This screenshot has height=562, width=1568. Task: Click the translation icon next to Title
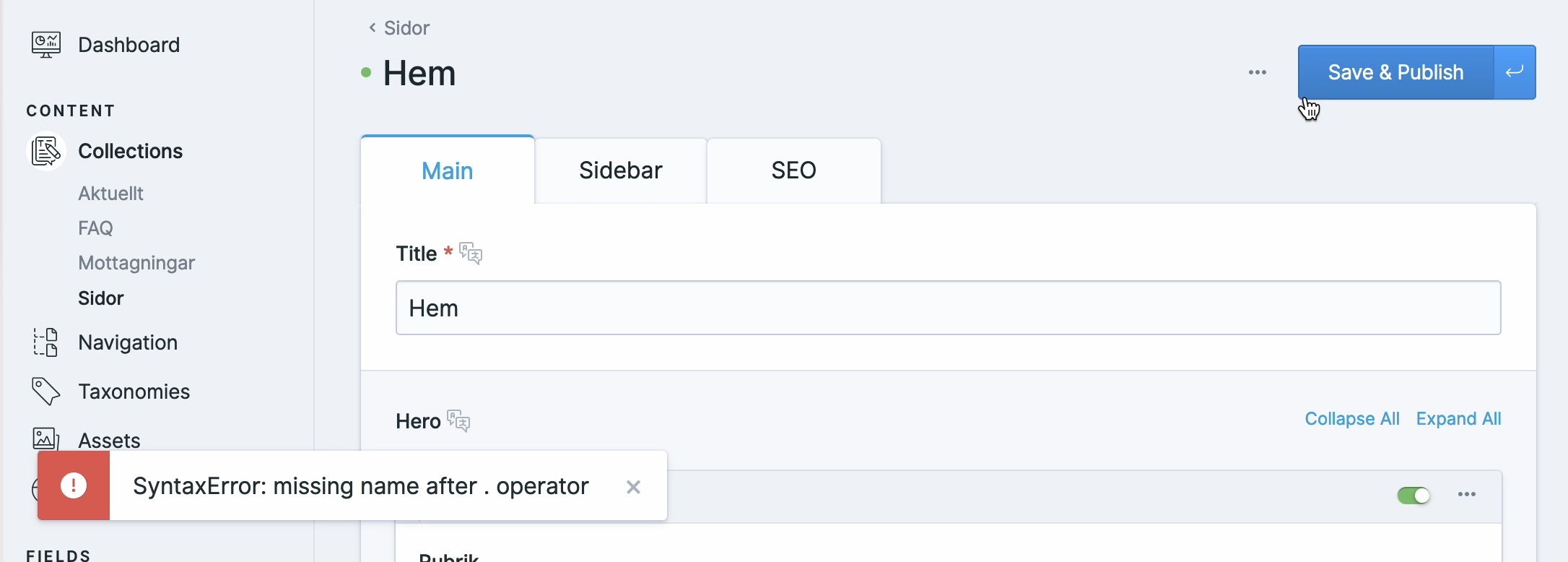[471, 253]
